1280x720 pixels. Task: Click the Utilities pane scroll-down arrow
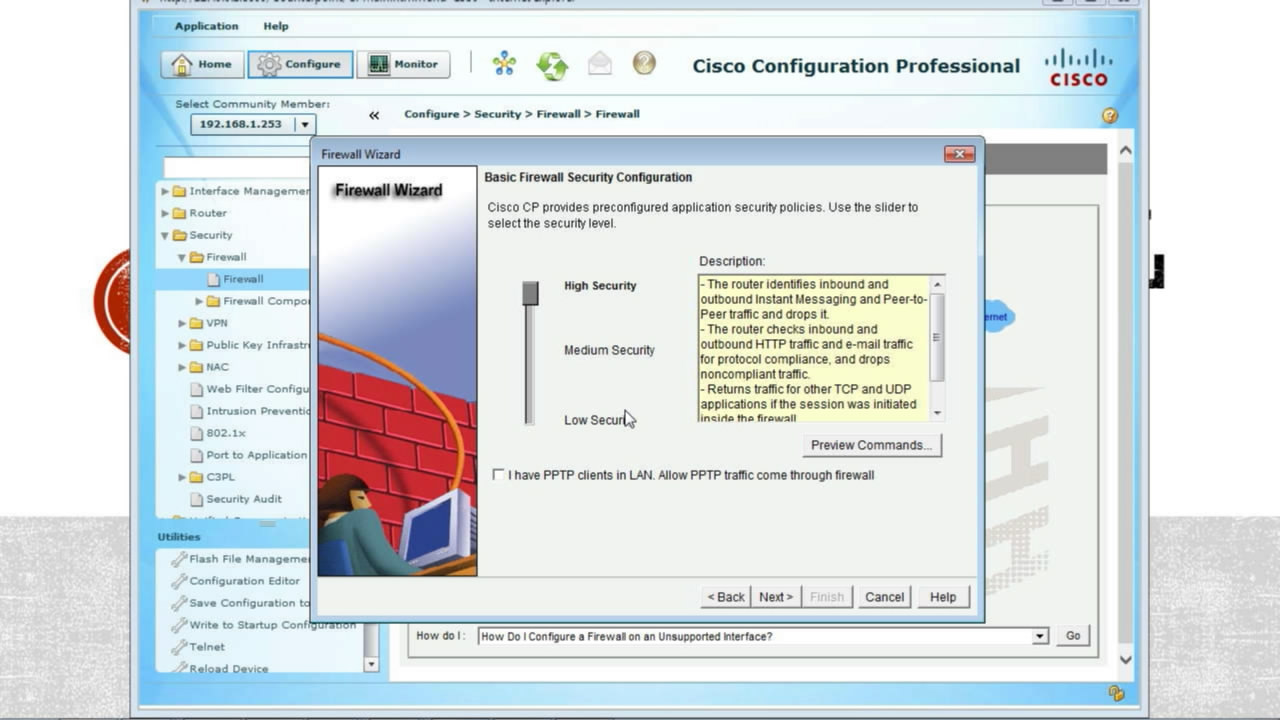click(371, 663)
